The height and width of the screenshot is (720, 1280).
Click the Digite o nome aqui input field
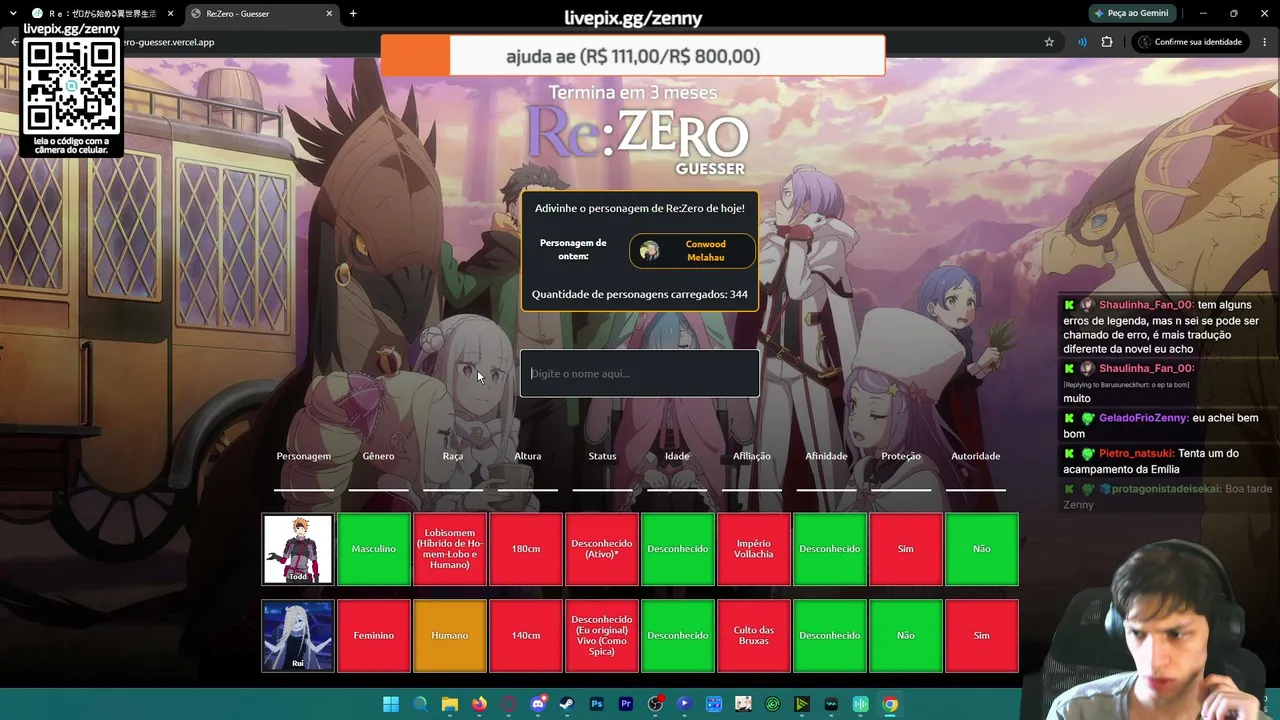[x=640, y=373]
